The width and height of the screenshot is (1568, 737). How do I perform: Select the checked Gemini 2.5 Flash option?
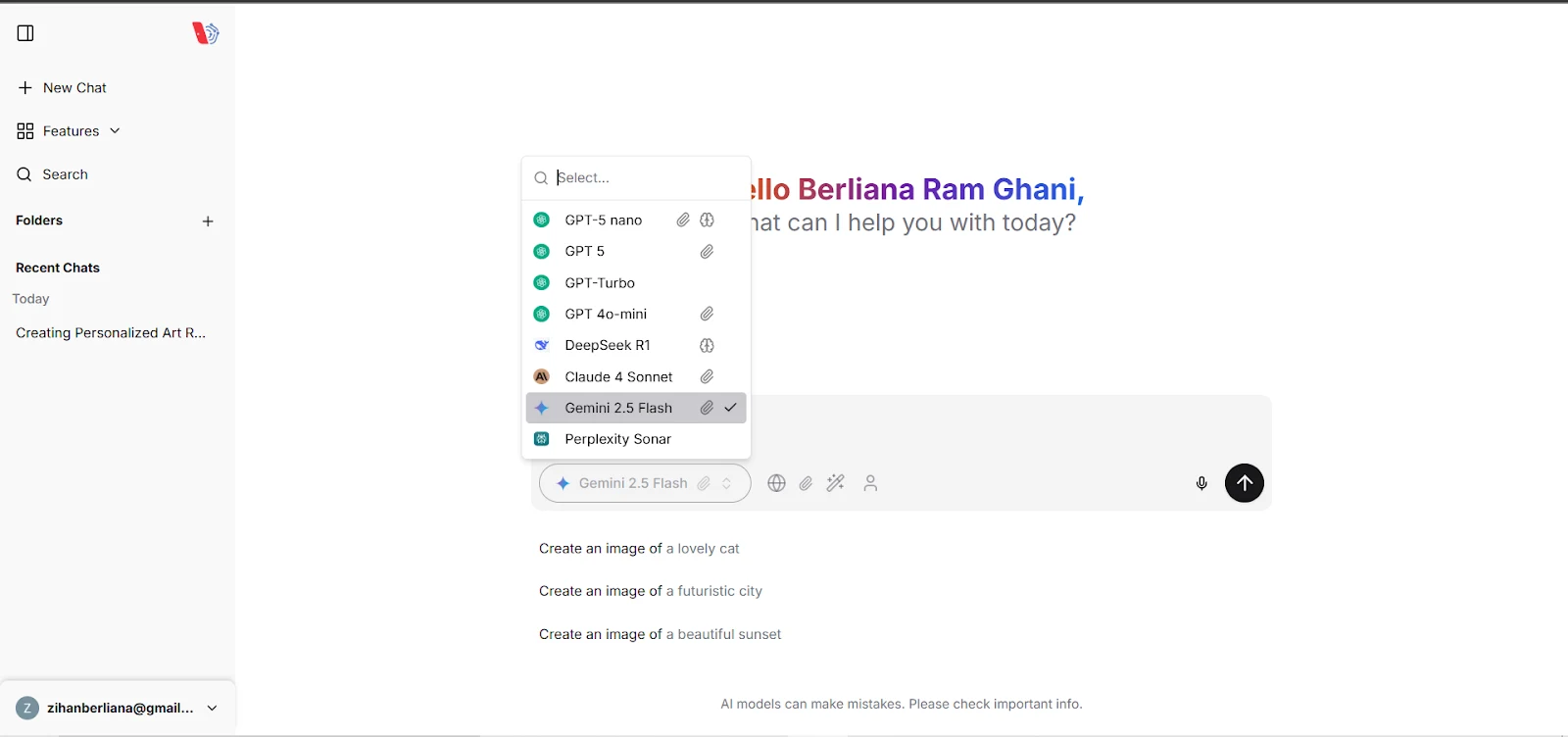(x=636, y=408)
